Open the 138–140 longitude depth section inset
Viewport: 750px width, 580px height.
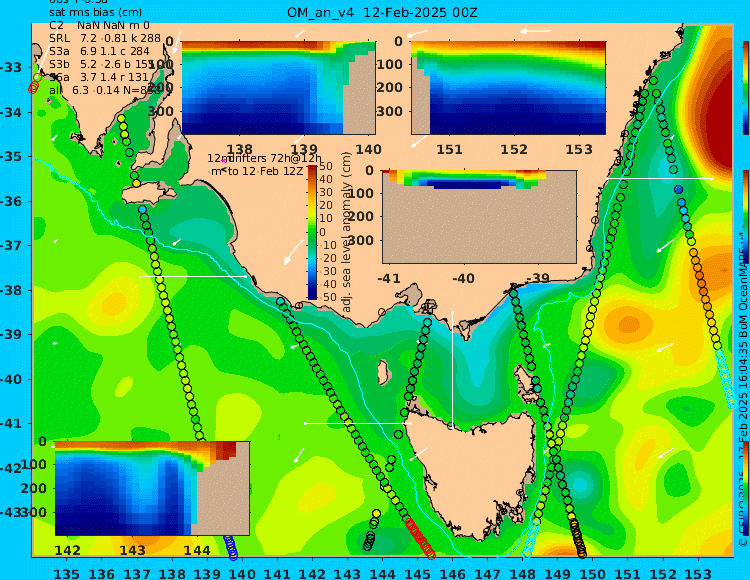278,88
